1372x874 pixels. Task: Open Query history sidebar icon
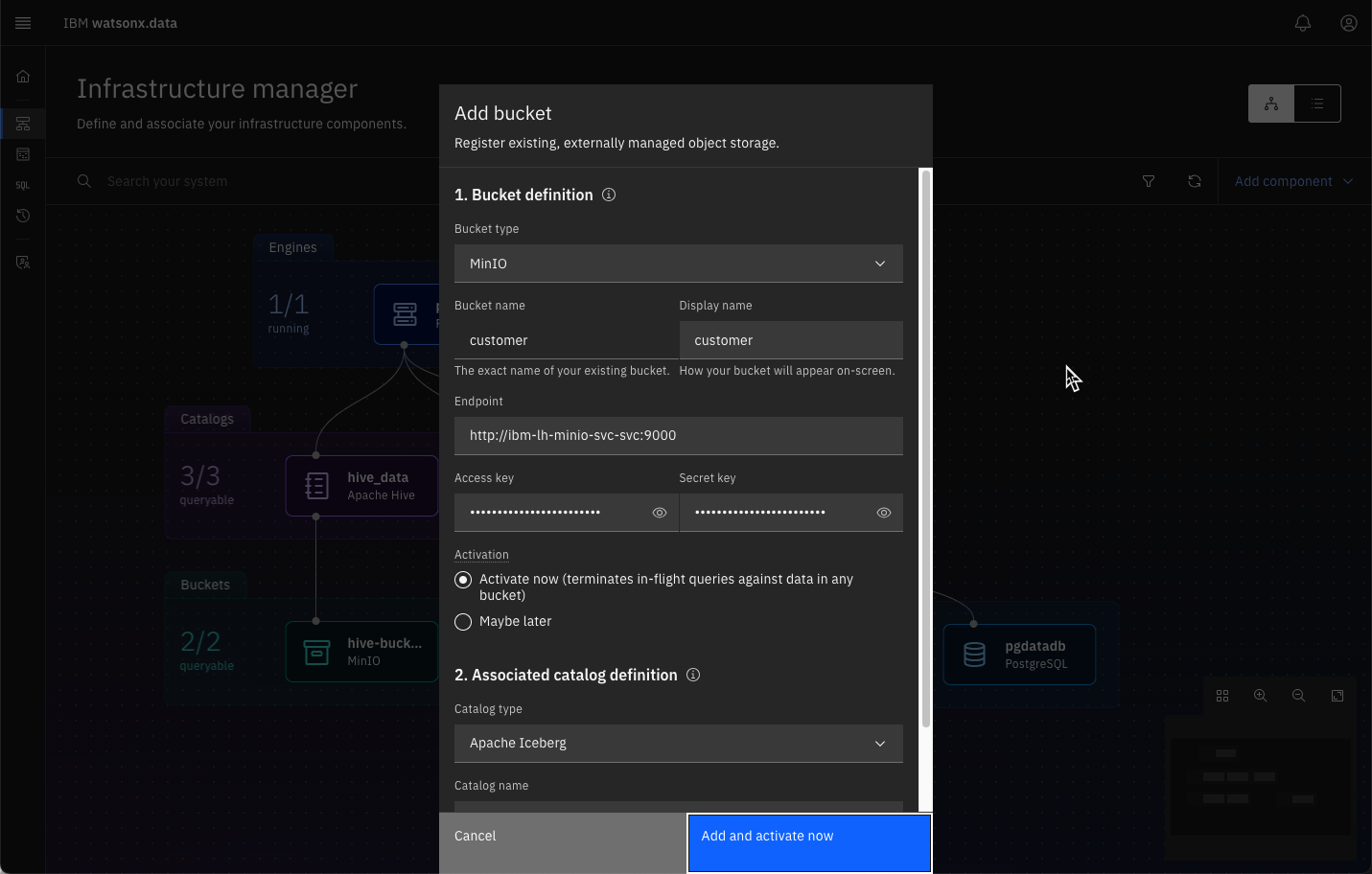click(23, 216)
